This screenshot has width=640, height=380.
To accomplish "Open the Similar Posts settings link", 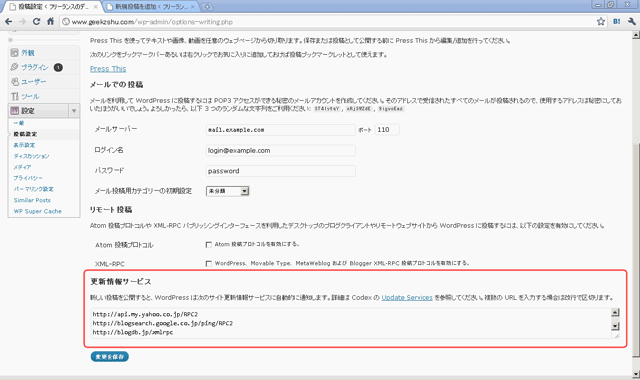I will click(32, 200).
